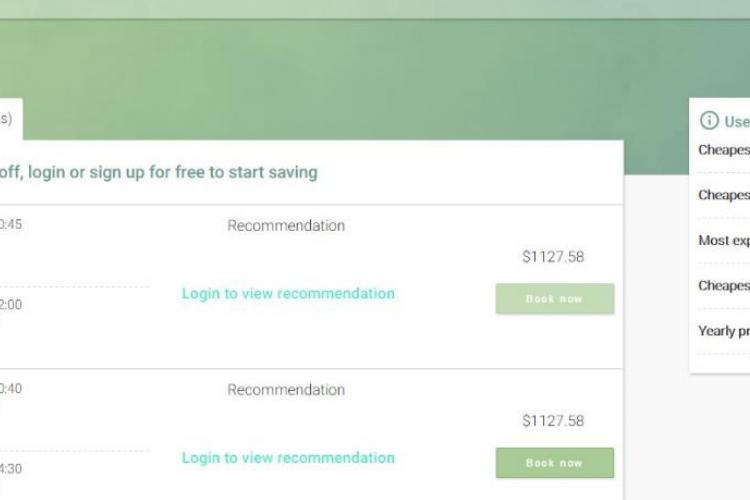Click the Use heading in the side panel
Screen dimensions: 750x500
click(x=737, y=122)
